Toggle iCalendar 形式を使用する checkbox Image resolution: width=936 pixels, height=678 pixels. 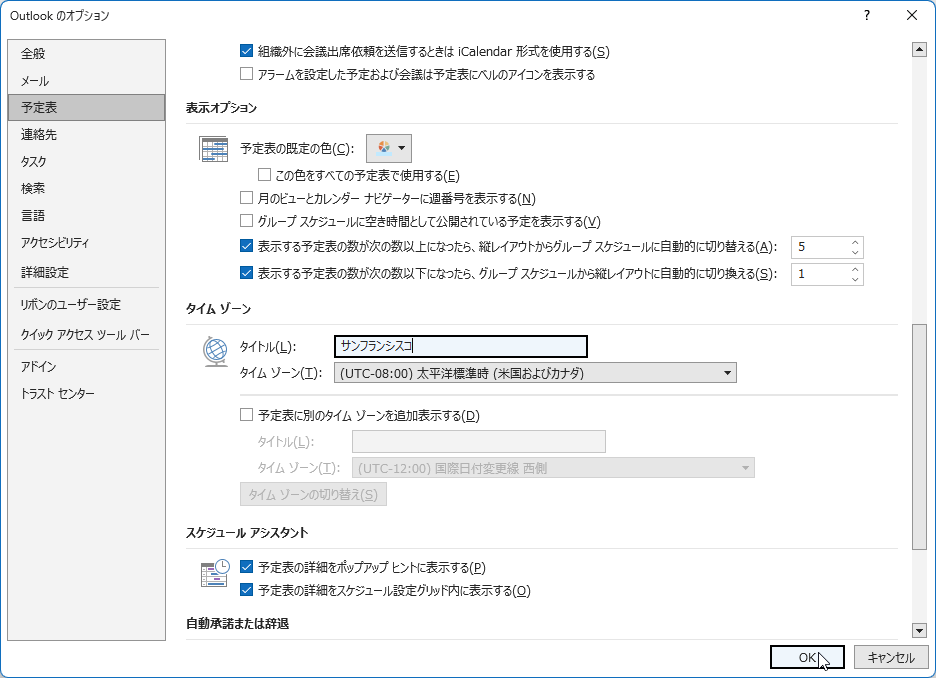(x=246, y=51)
